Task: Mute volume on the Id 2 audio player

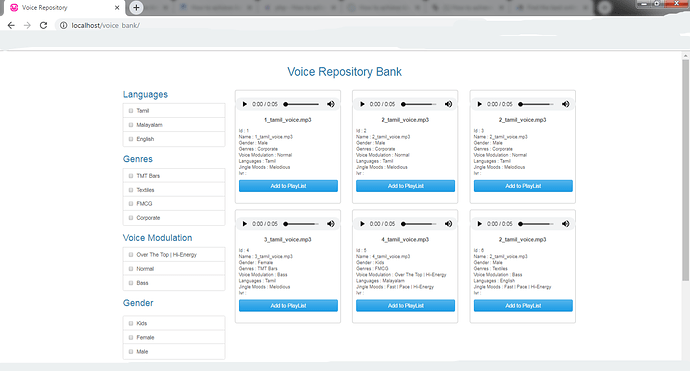Action: point(448,104)
